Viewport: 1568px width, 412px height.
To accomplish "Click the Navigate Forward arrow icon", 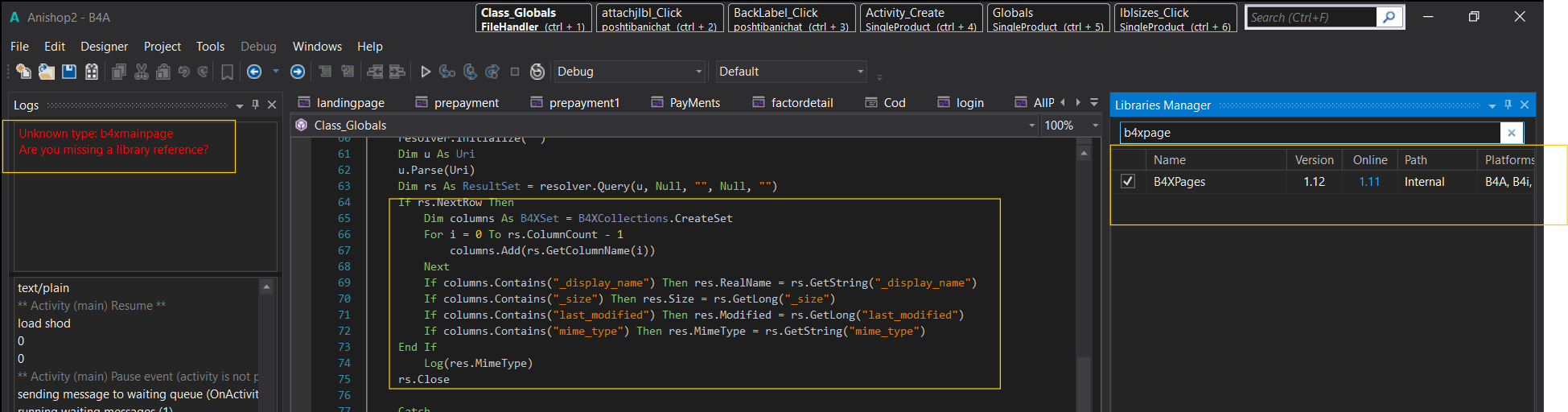I will [298, 72].
